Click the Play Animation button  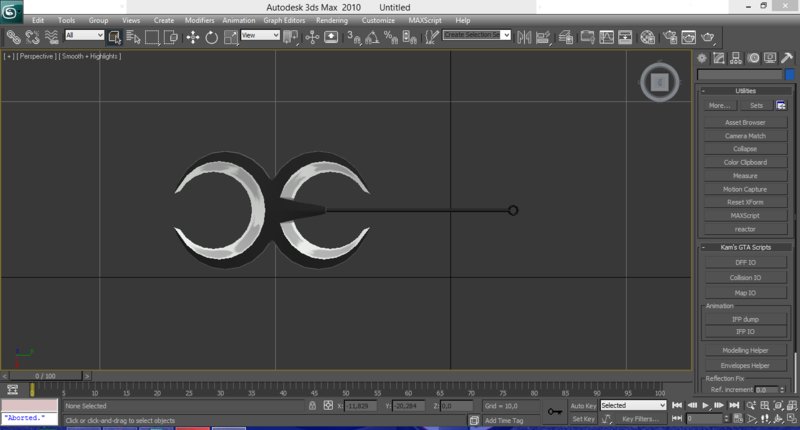(x=706, y=406)
